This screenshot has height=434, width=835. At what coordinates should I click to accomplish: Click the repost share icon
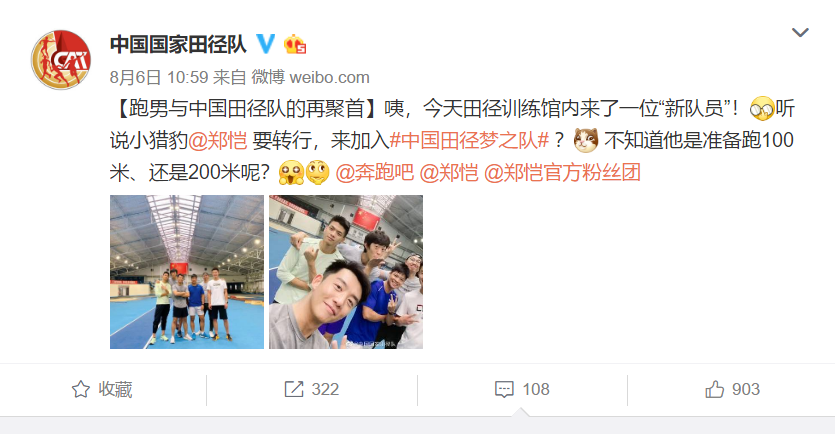point(293,389)
